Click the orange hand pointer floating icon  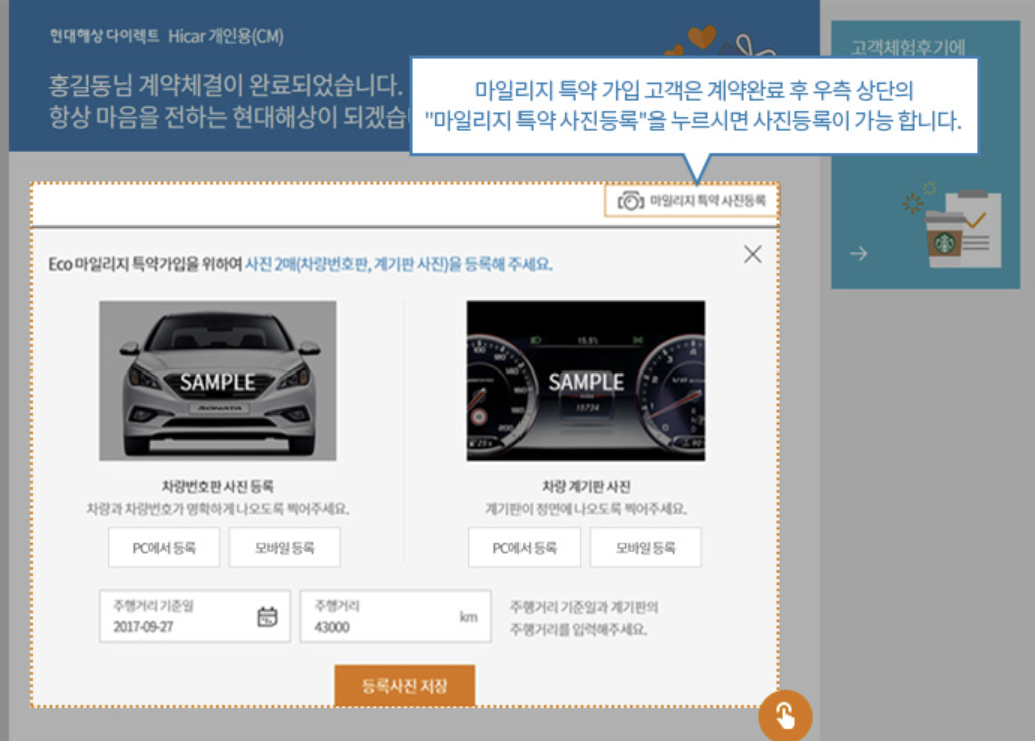(785, 716)
